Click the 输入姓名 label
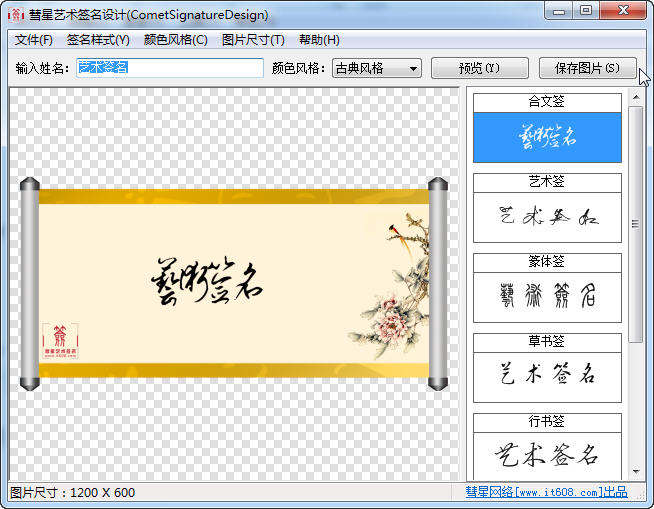This screenshot has height=509, width=654. (x=42, y=68)
